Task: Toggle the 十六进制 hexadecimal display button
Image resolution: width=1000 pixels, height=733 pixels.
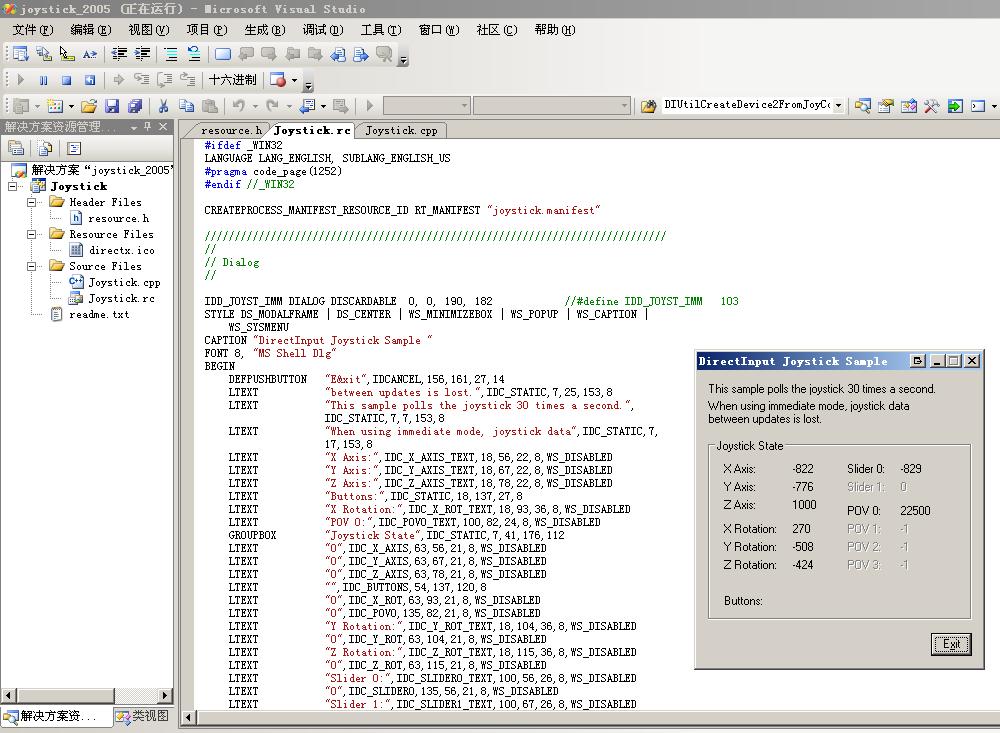Action: 233,80
